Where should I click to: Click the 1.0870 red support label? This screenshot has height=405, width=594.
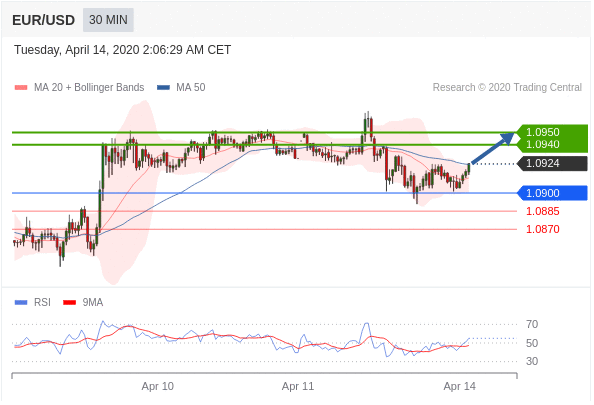point(542,229)
